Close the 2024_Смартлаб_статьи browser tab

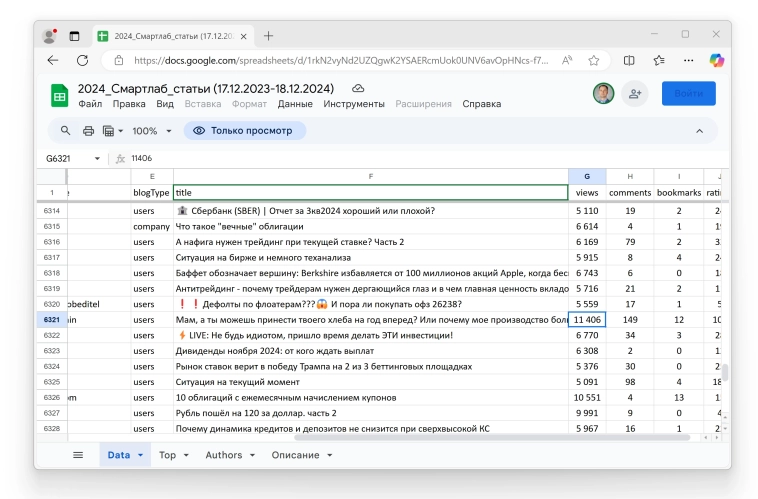click(x=244, y=36)
